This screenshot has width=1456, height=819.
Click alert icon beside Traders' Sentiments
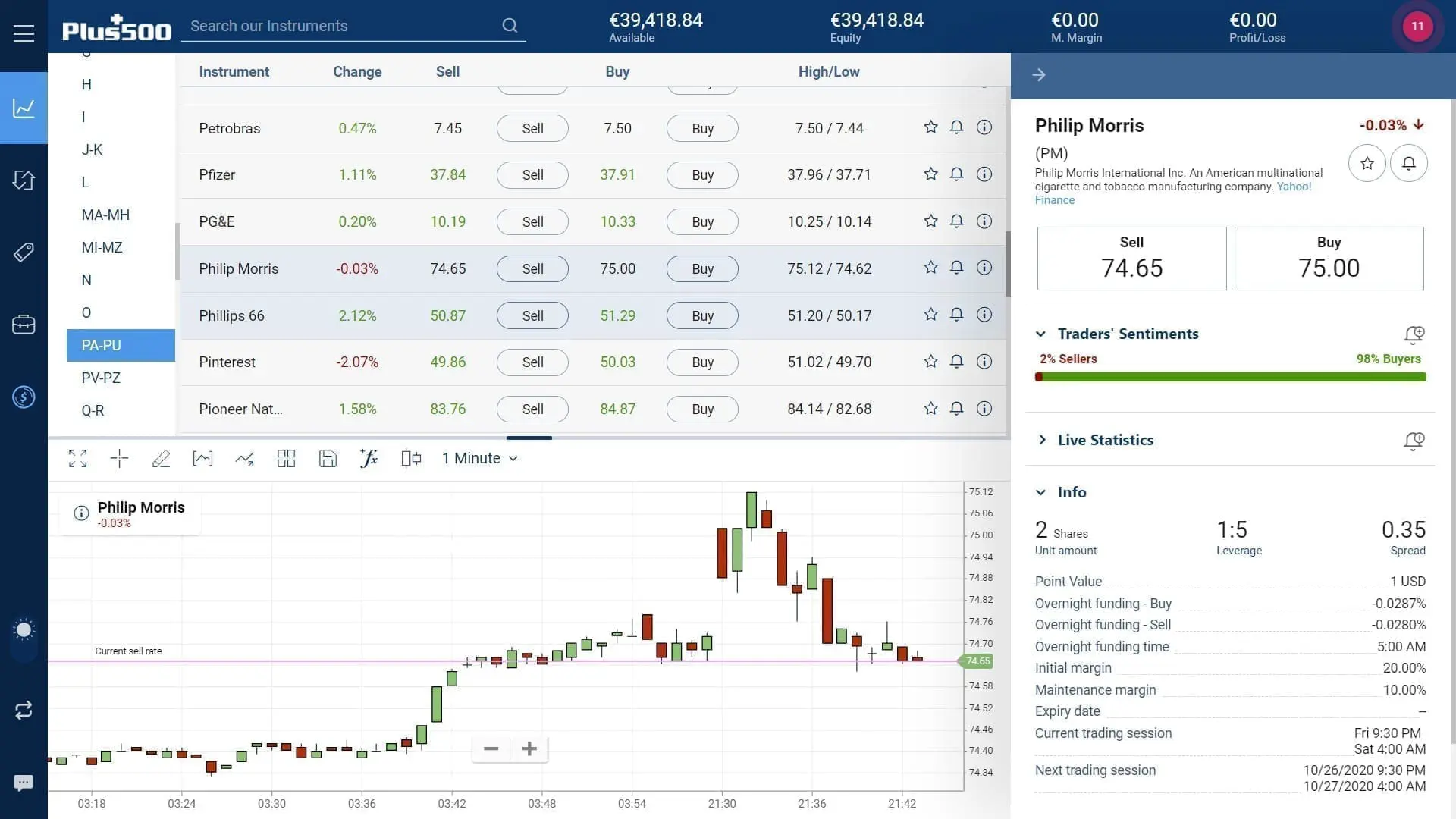click(x=1414, y=334)
